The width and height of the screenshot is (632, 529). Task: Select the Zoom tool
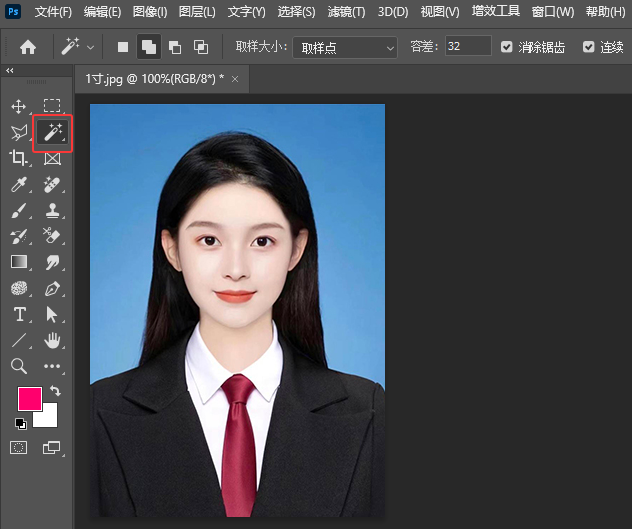pyautogui.click(x=19, y=366)
